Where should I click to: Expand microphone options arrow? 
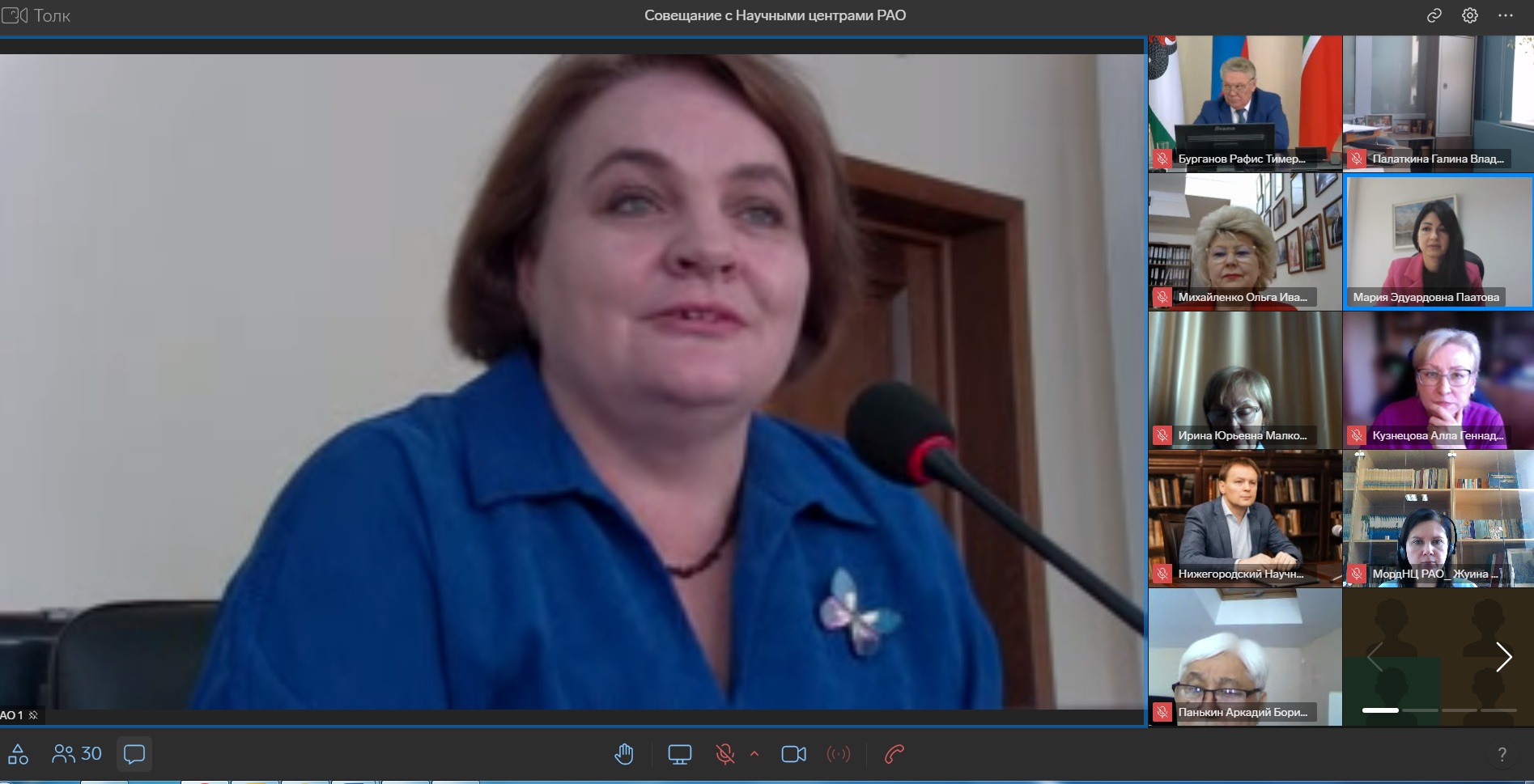[754, 754]
